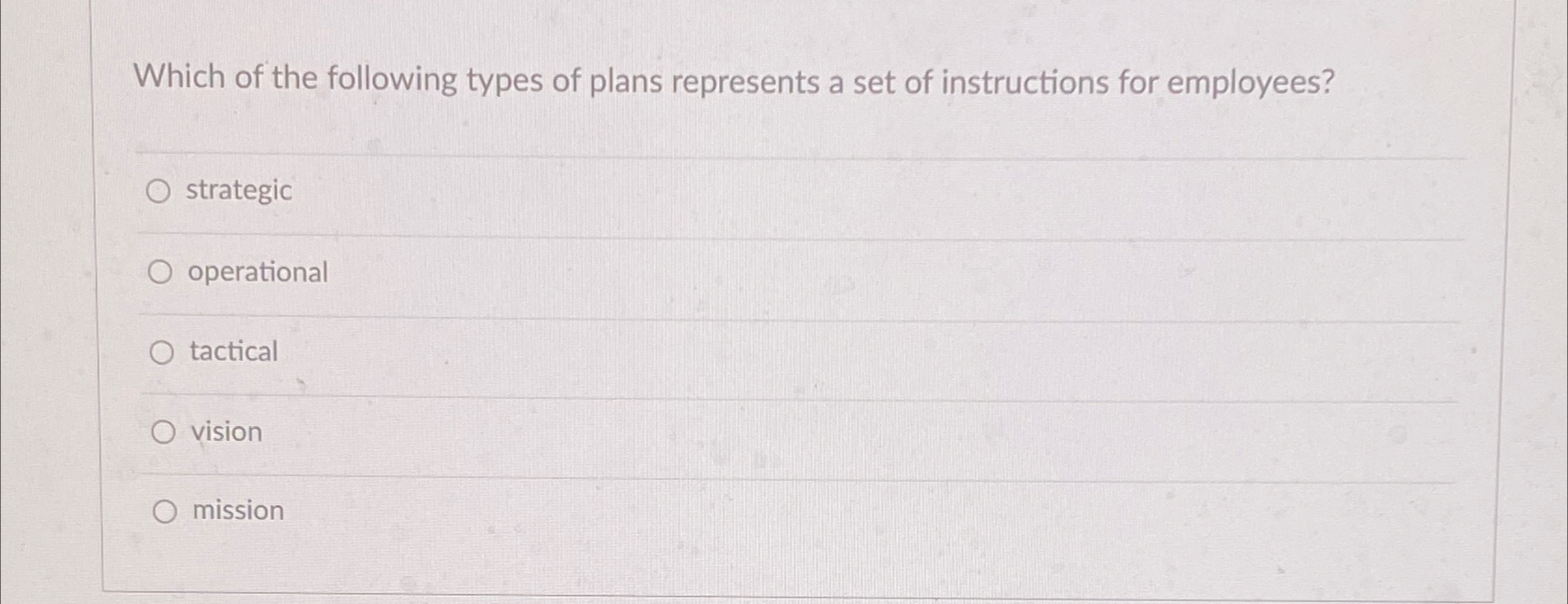Select the operational radio button
This screenshot has width=1568, height=604.
click(161, 271)
